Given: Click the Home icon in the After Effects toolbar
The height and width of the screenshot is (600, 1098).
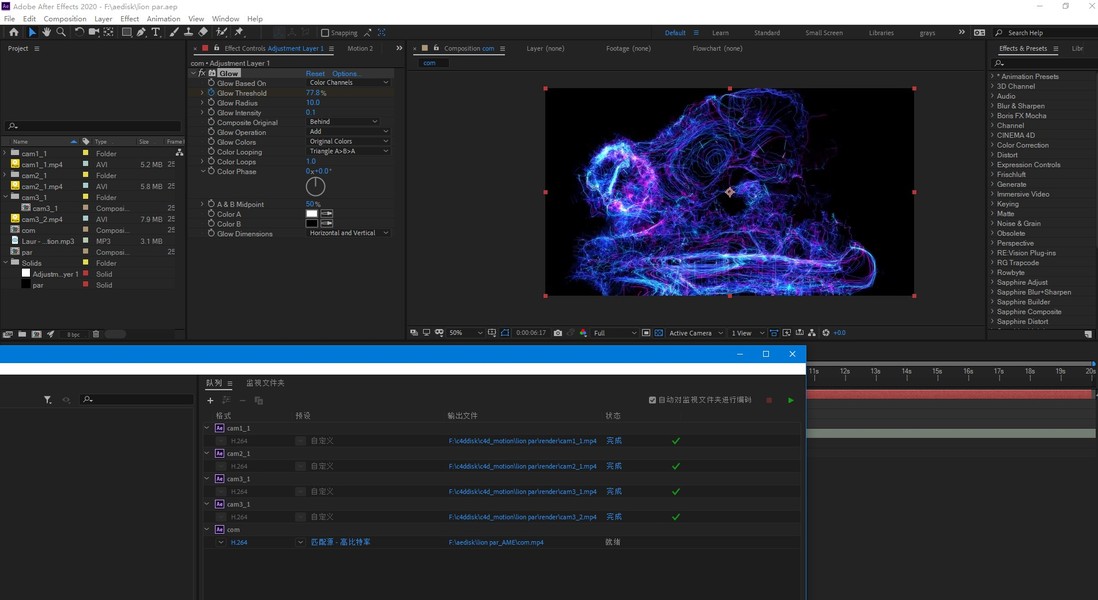Looking at the screenshot, I should (14, 32).
